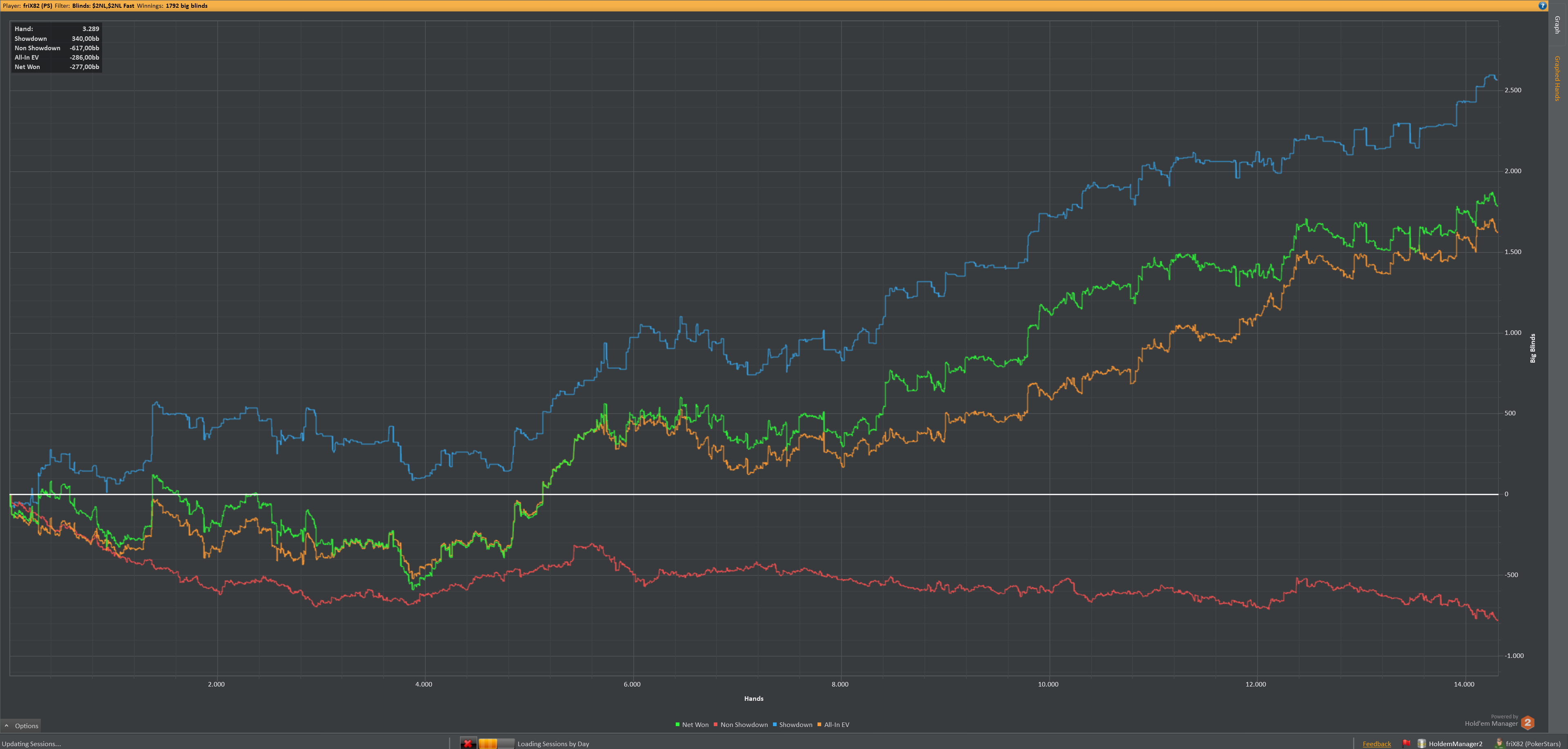Click the HoldemManager2 database name

(1455, 744)
